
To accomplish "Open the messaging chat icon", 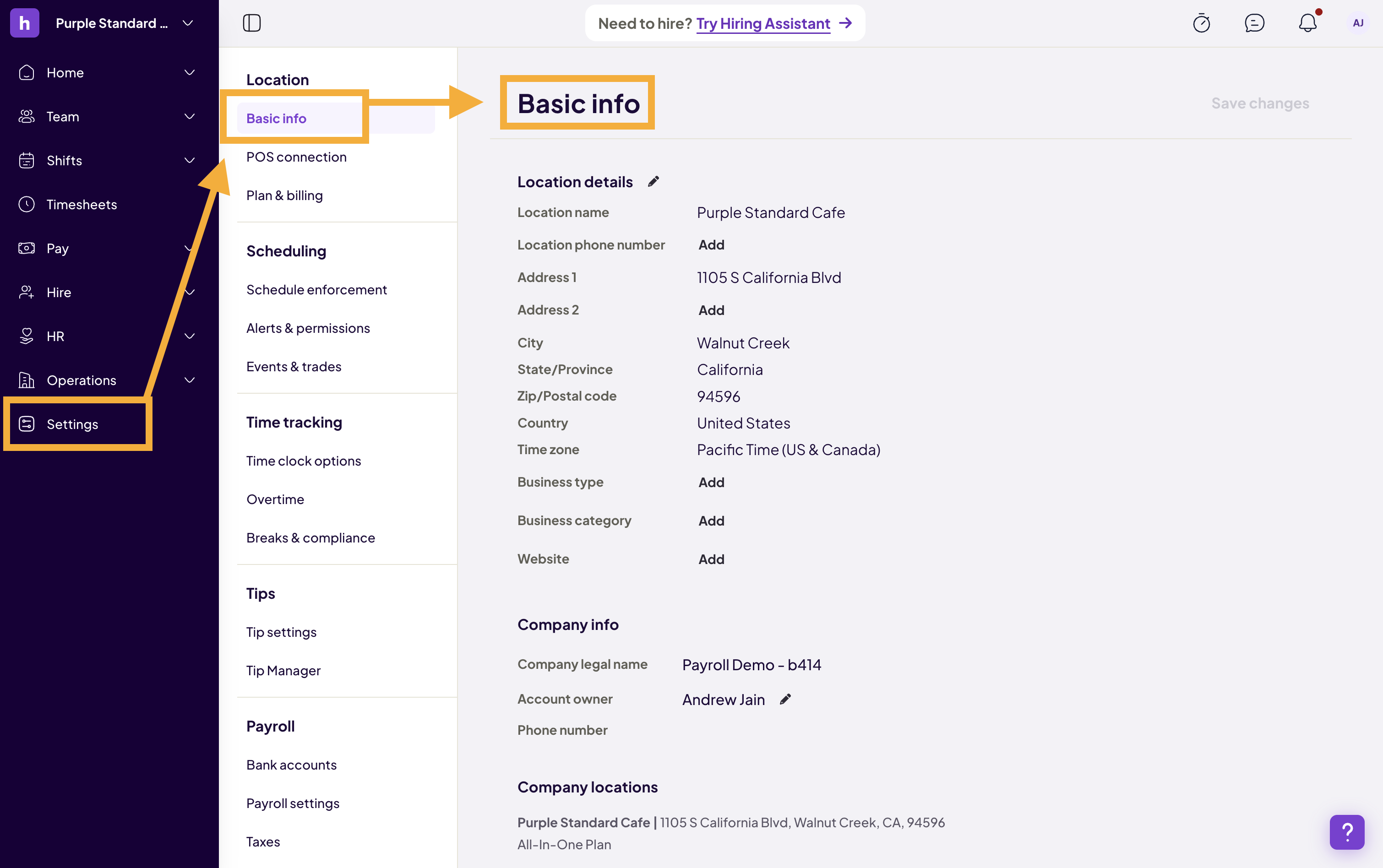I will [1254, 23].
